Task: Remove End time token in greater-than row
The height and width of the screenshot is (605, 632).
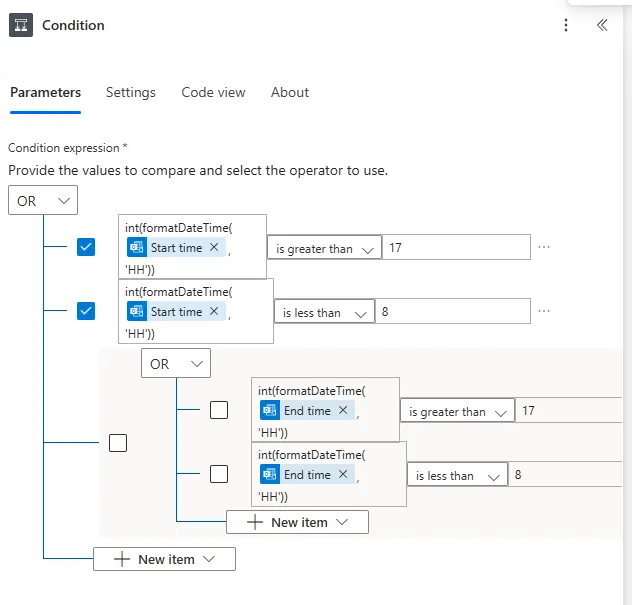Action: click(343, 411)
